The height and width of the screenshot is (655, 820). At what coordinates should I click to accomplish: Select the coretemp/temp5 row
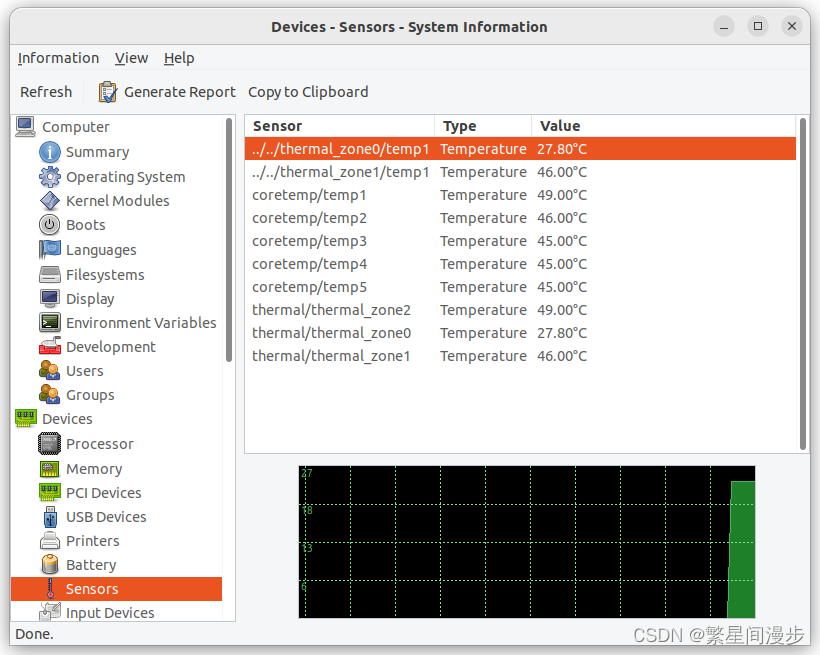point(520,287)
